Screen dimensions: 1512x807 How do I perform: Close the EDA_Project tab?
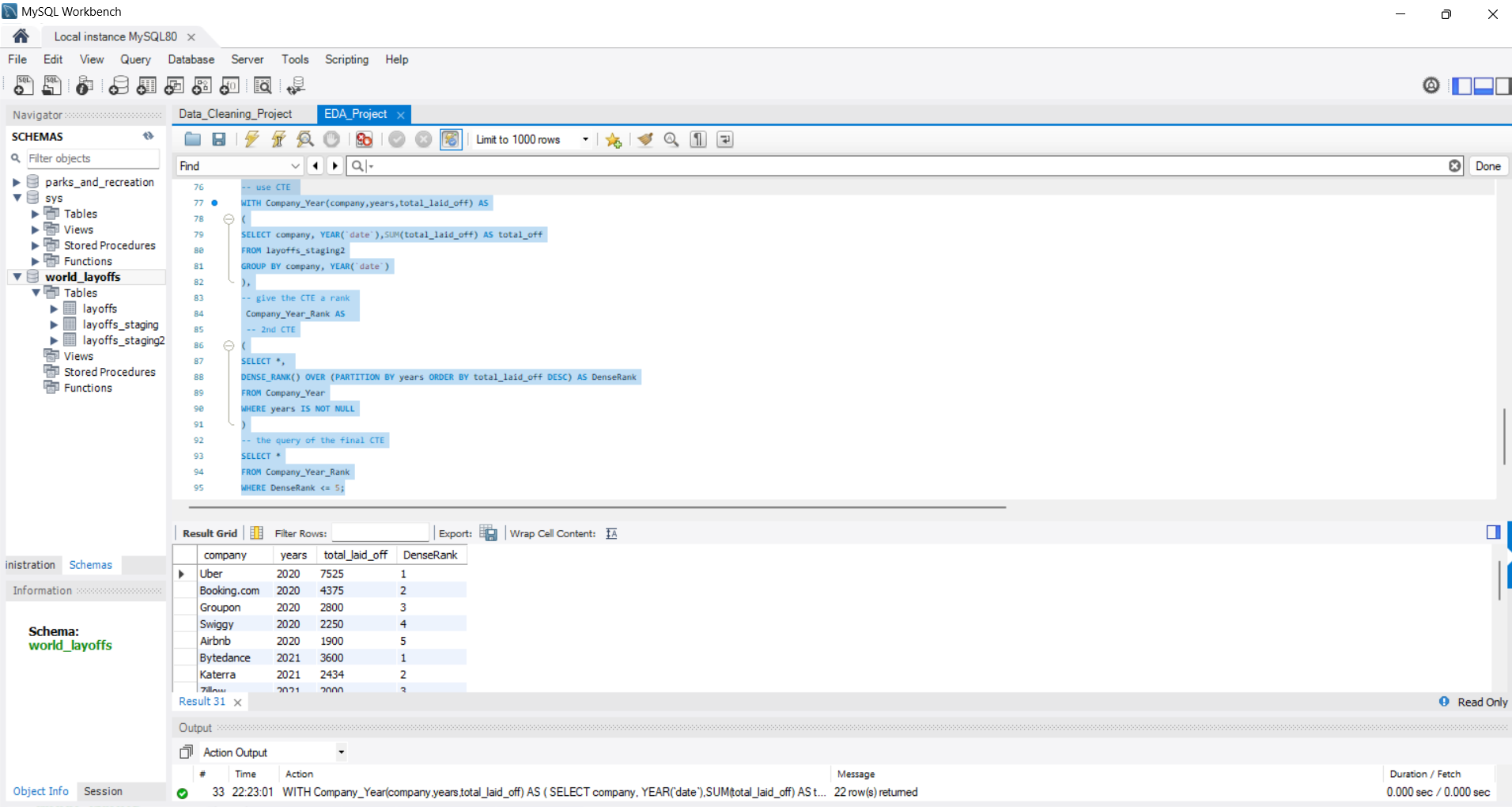[401, 115]
